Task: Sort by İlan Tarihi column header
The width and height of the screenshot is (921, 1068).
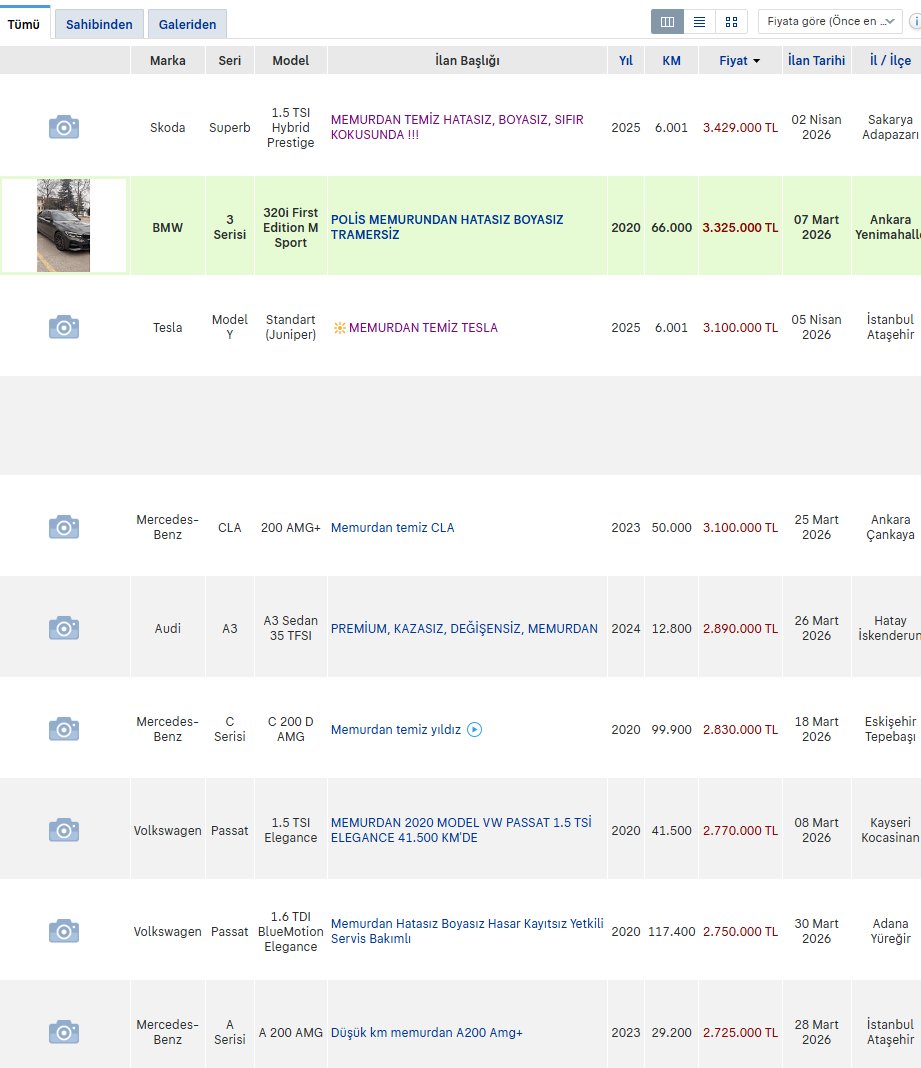Action: pos(816,61)
